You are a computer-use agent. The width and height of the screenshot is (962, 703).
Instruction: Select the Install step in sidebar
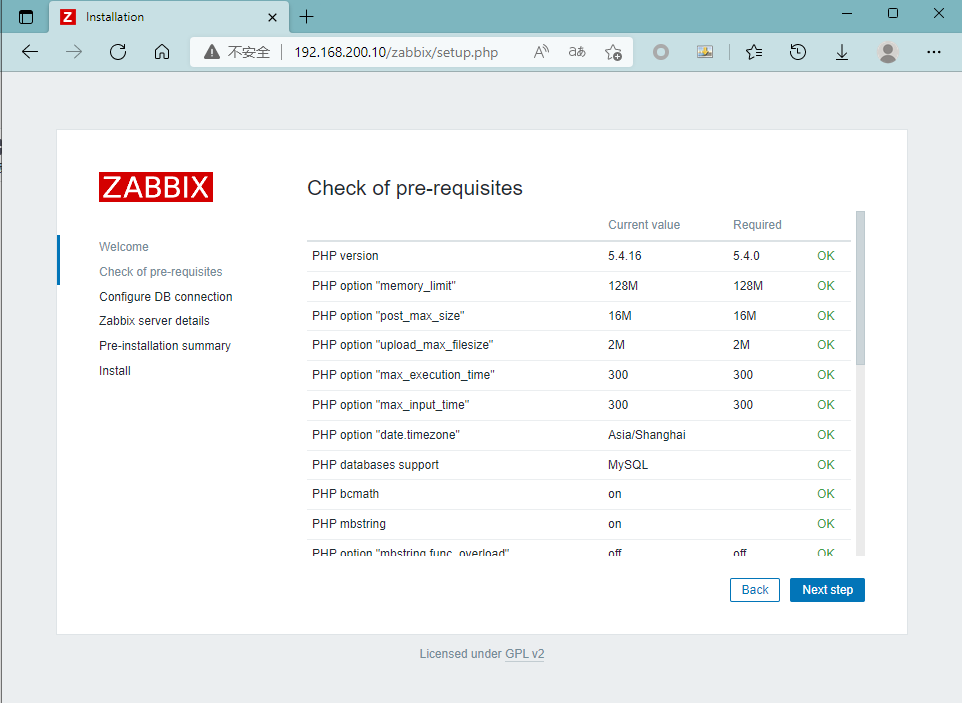pos(115,371)
